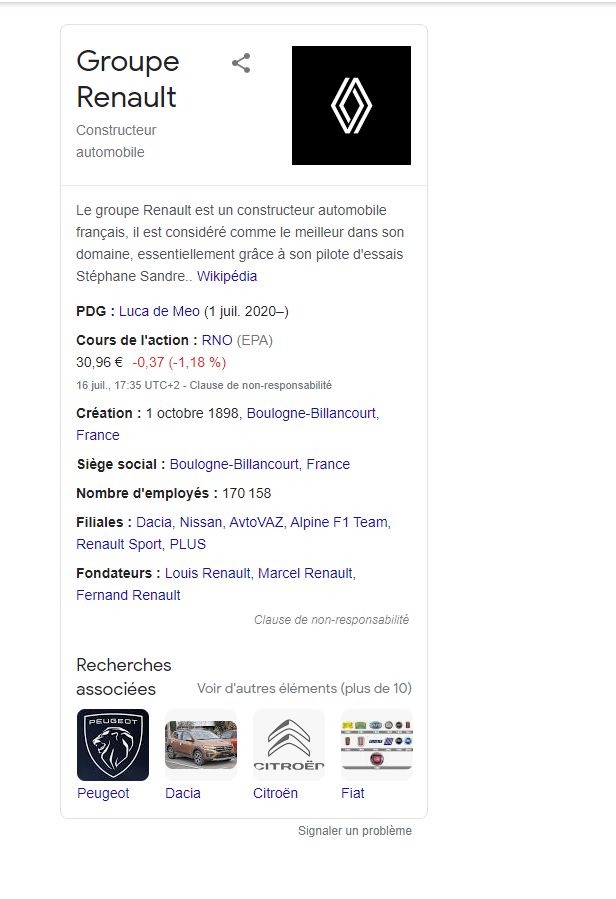This screenshot has width=616, height=899.
Task: Open the Citroën chevrons logo thumbnail
Action: click(289, 745)
